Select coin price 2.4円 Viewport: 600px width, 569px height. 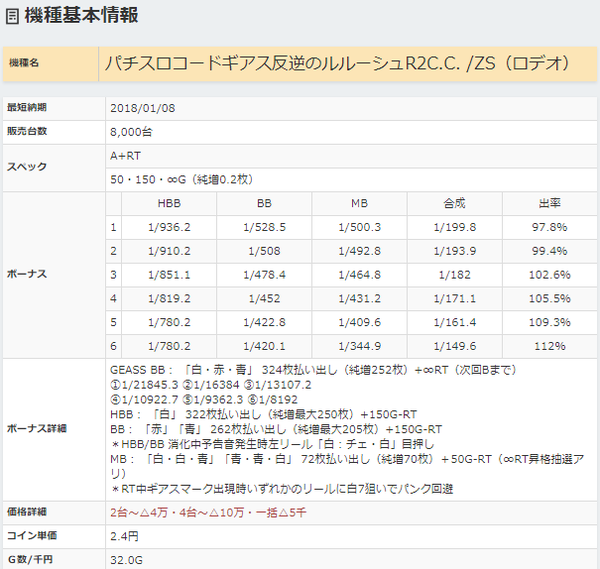pos(124,536)
